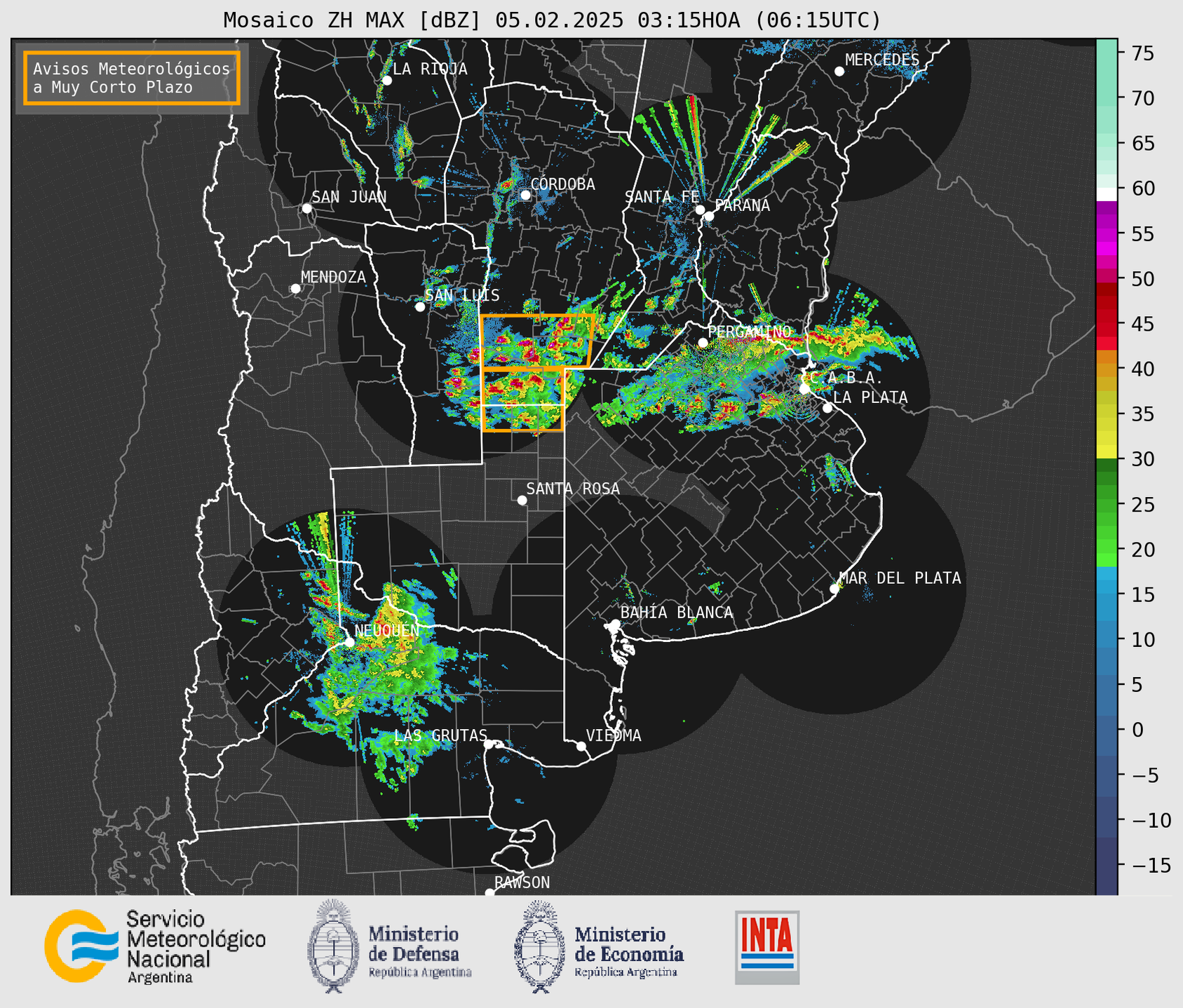Click the LA RIOJA city marker
This screenshot has width=1183, height=1008.
(387, 81)
